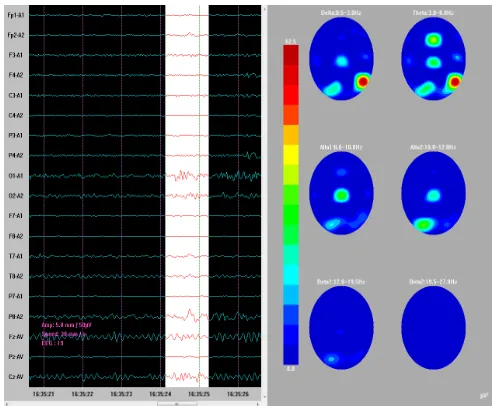Select the P8-A2 channel label
Image resolution: width=492 pixels, height=406 pixels.
[16, 317]
